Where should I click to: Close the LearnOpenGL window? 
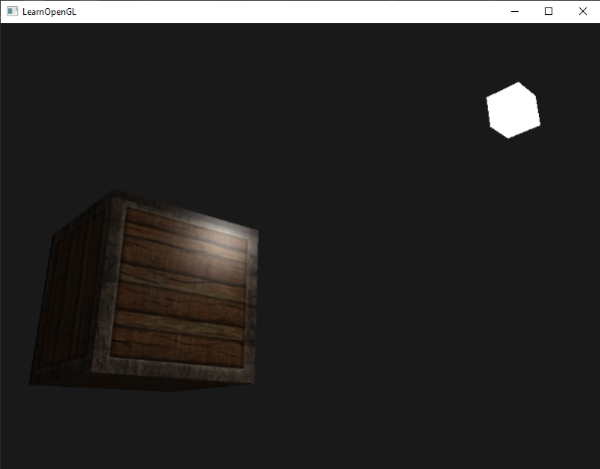(x=582, y=11)
